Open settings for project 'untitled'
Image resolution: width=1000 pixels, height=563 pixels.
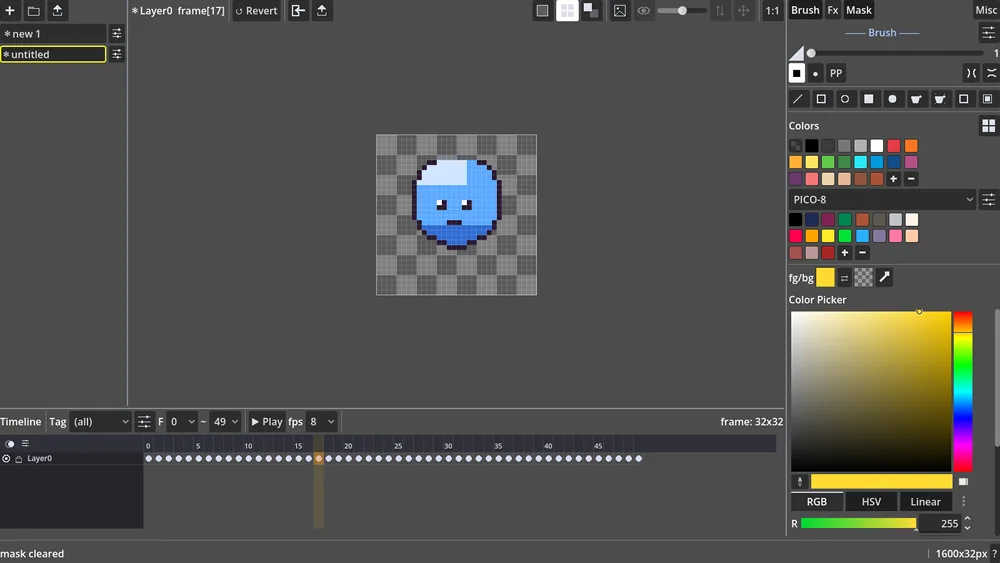pos(117,54)
